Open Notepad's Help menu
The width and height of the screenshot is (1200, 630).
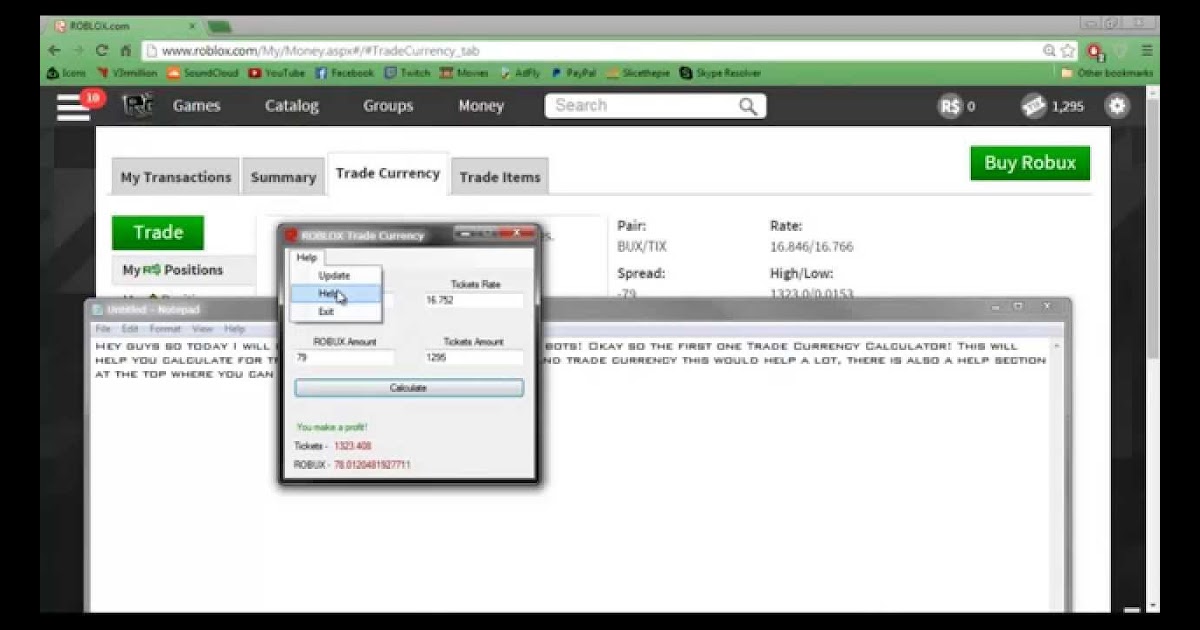pos(234,329)
